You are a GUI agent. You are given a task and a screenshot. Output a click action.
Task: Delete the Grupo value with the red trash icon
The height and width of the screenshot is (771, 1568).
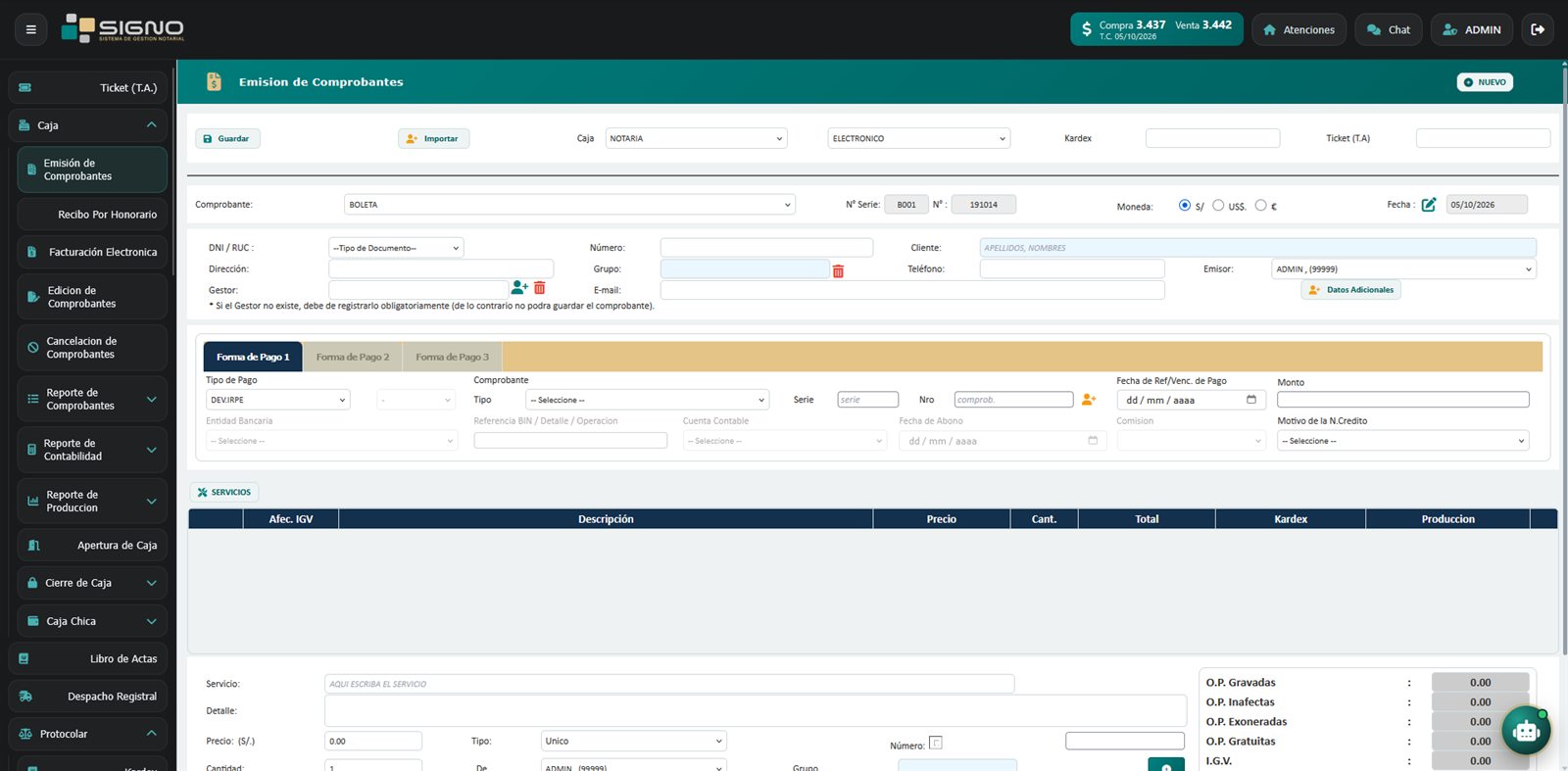(x=838, y=271)
